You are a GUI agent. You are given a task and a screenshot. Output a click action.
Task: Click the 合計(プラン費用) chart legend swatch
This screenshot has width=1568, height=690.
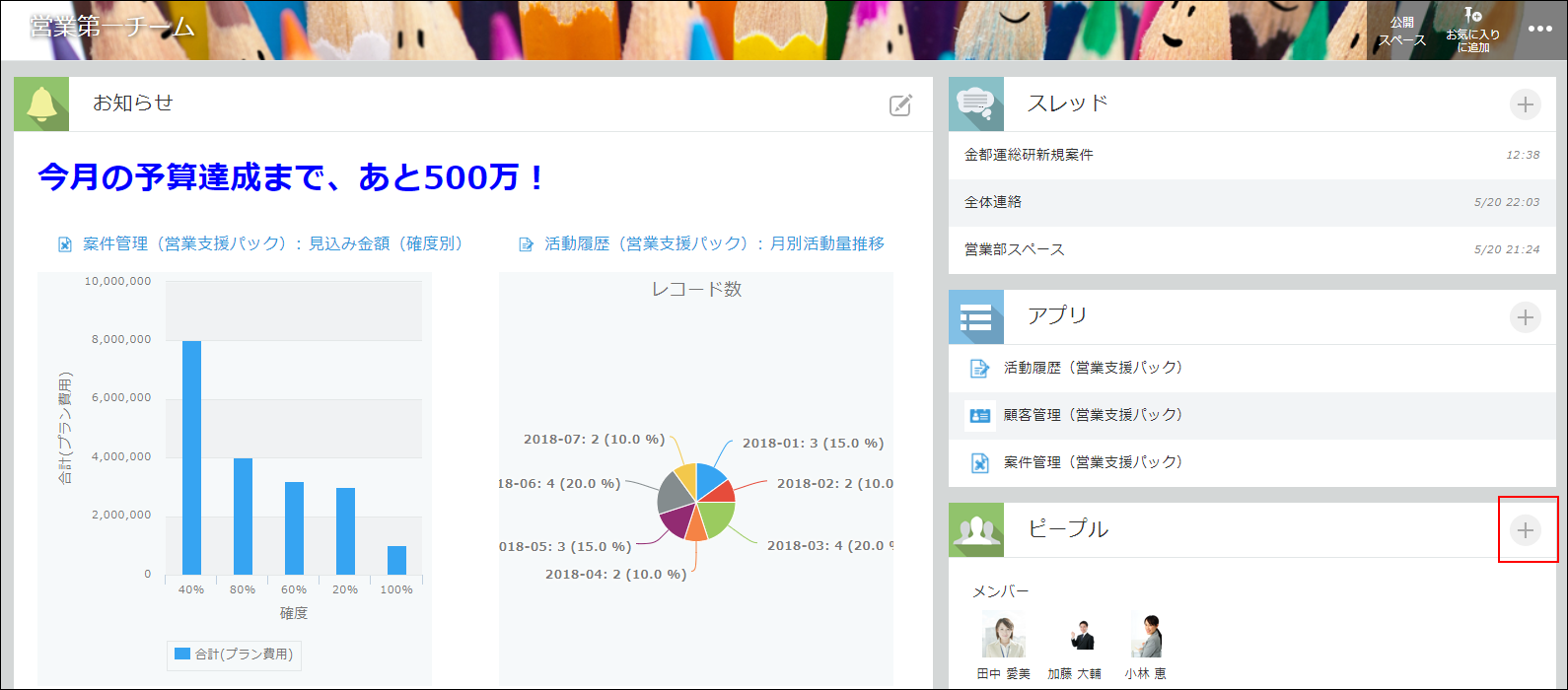tap(182, 654)
